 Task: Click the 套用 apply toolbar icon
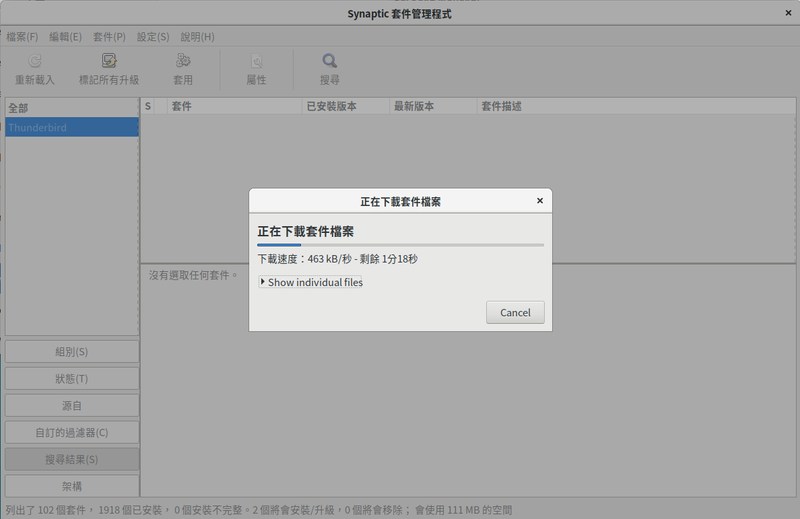coord(183,61)
